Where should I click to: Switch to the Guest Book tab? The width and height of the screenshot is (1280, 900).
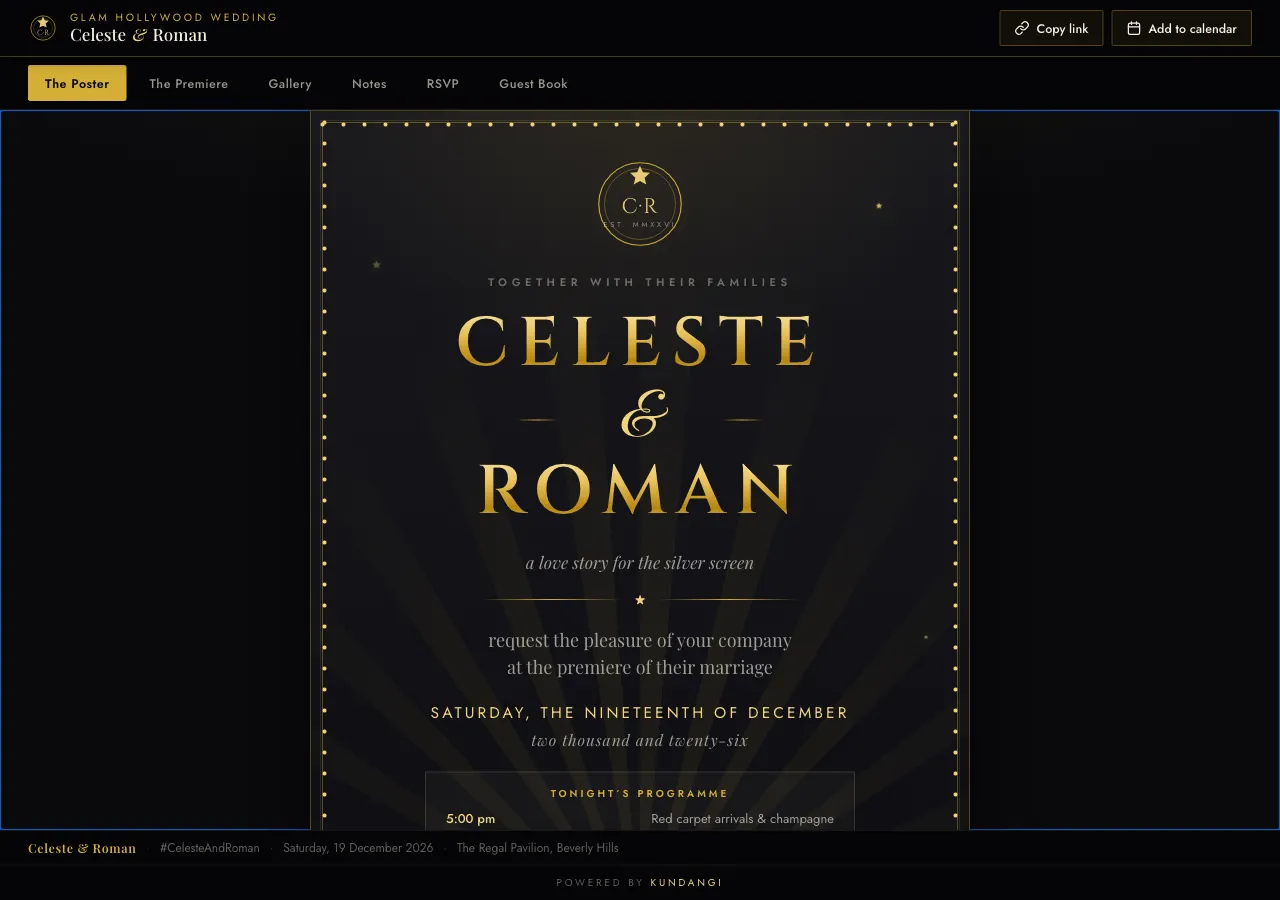click(x=533, y=83)
